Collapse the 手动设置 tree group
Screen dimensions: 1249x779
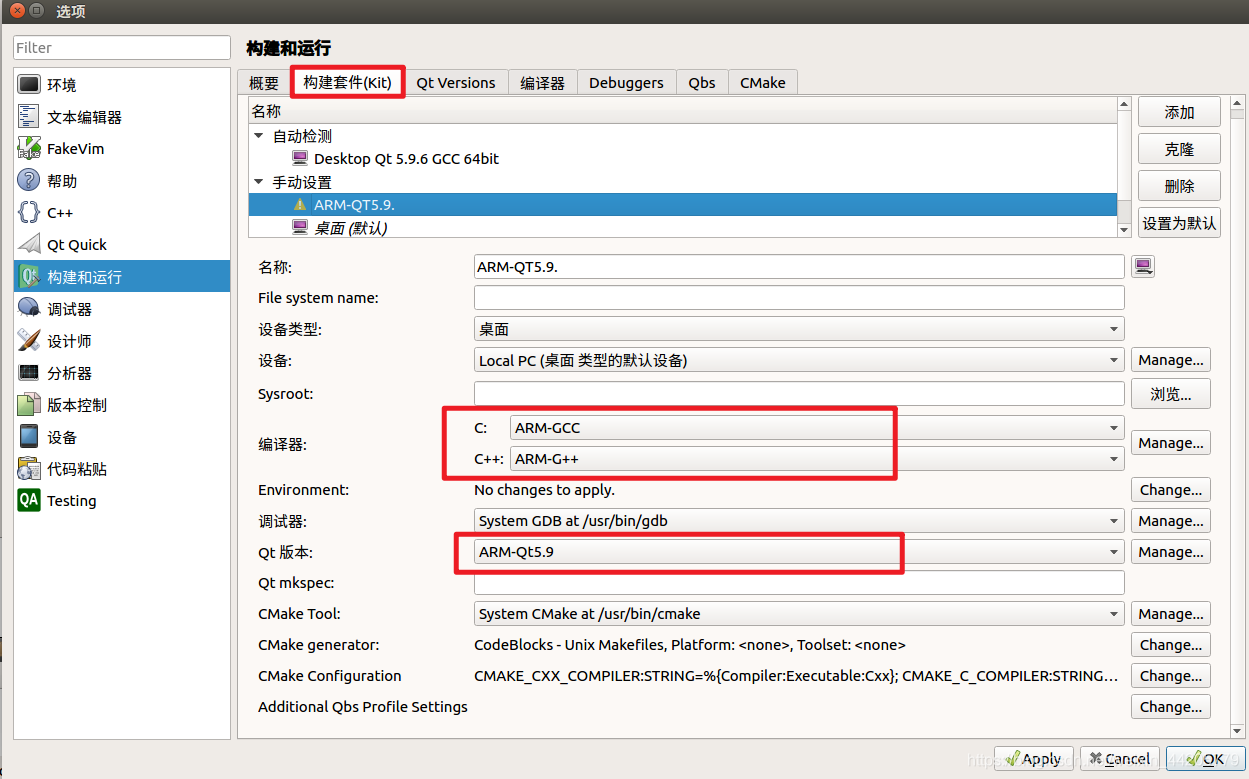tap(259, 182)
